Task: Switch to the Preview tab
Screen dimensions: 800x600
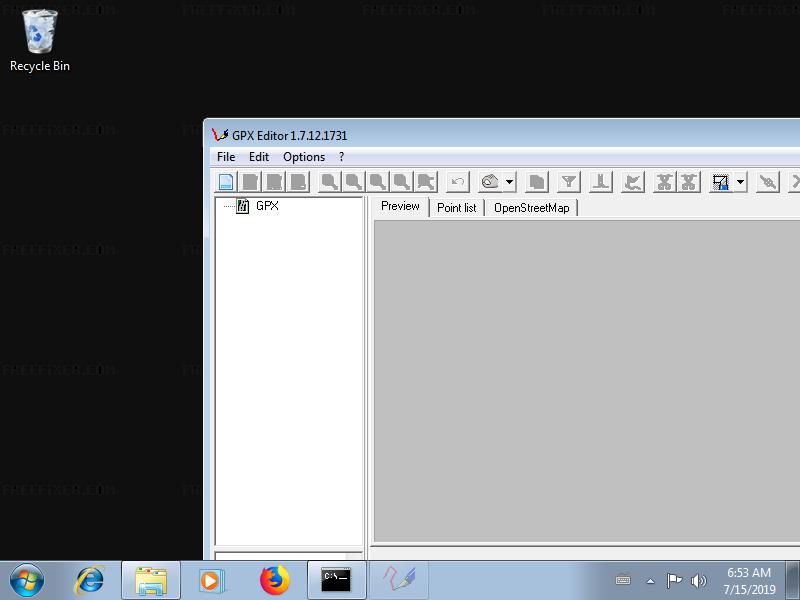Action: 400,206
